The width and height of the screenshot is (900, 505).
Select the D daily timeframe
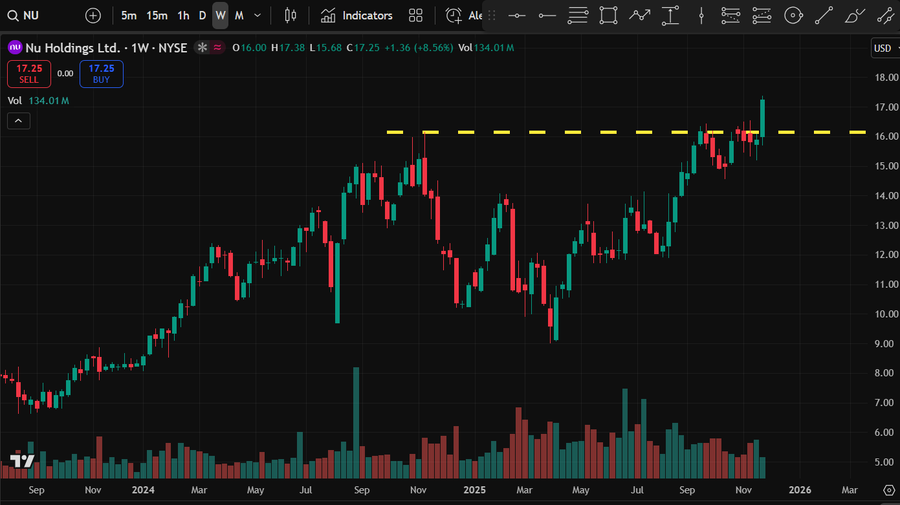coord(202,16)
